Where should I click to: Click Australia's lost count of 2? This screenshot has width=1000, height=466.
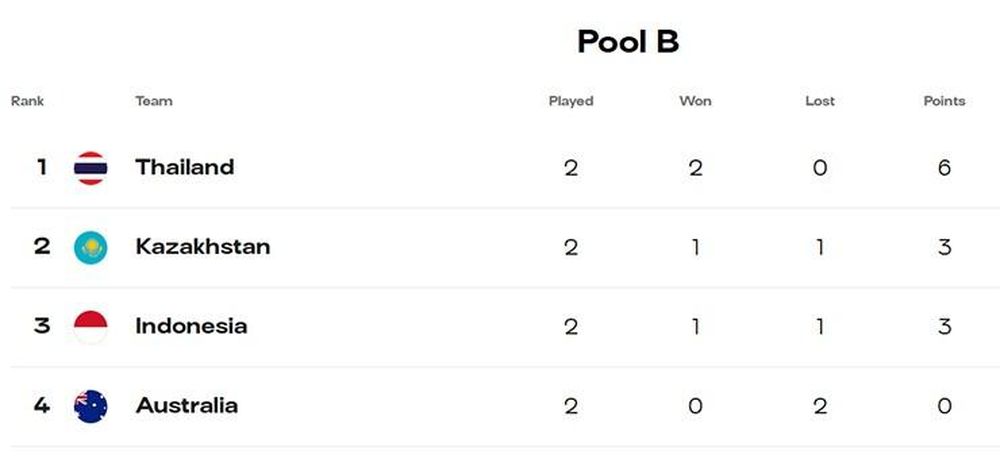(x=820, y=406)
